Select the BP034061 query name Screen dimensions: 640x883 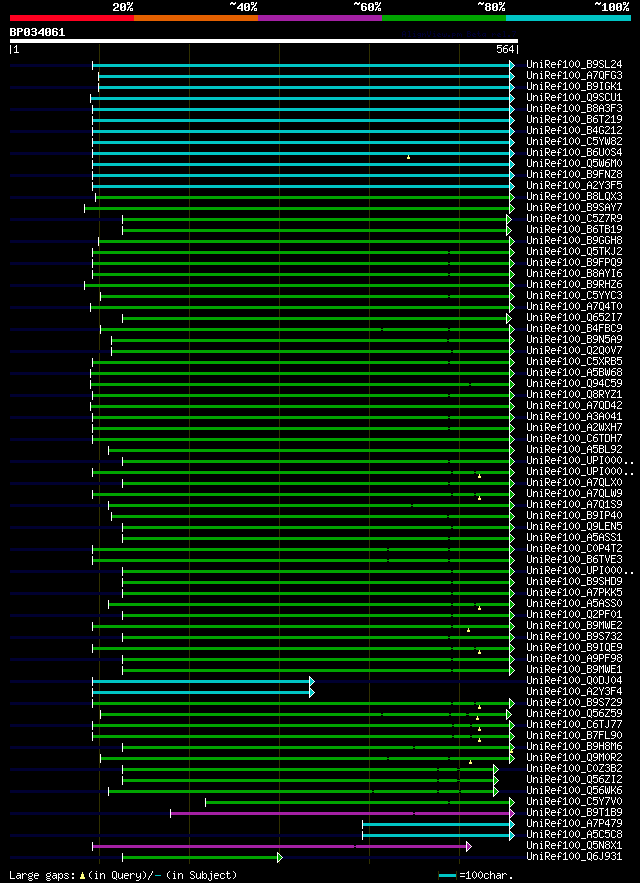(x=37, y=33)
